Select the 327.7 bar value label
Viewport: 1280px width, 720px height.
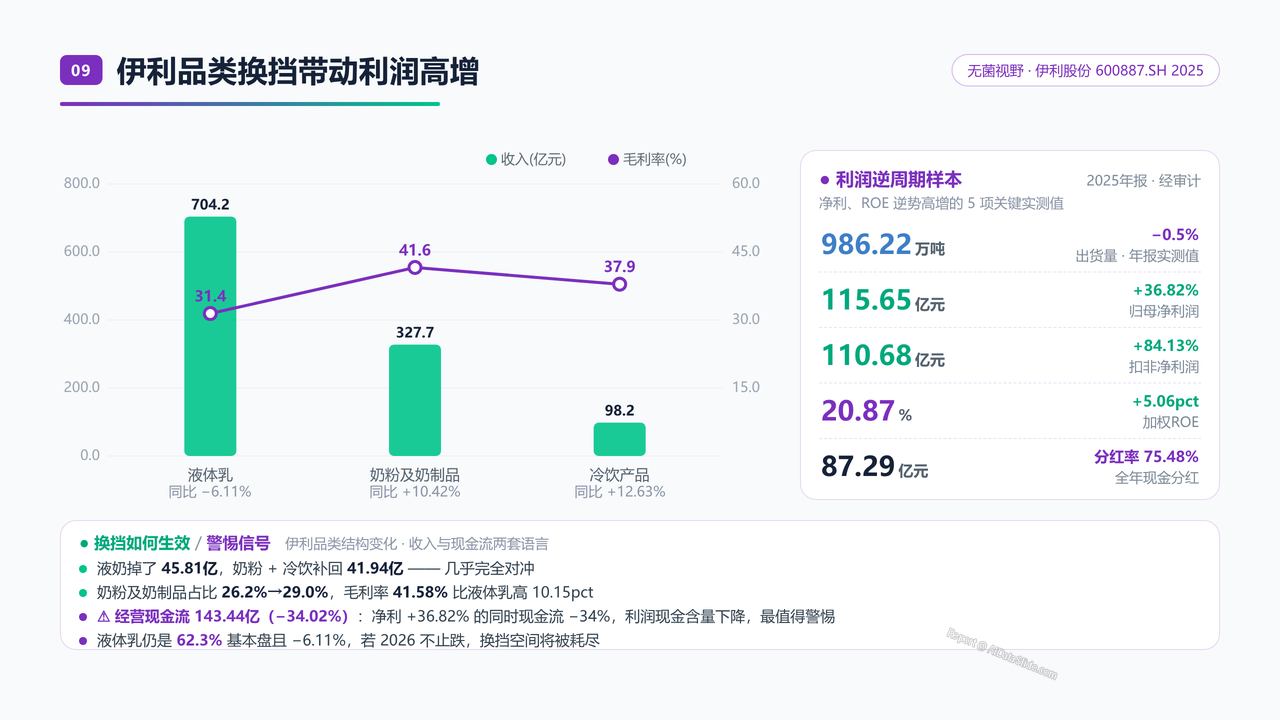pos(415,332)
